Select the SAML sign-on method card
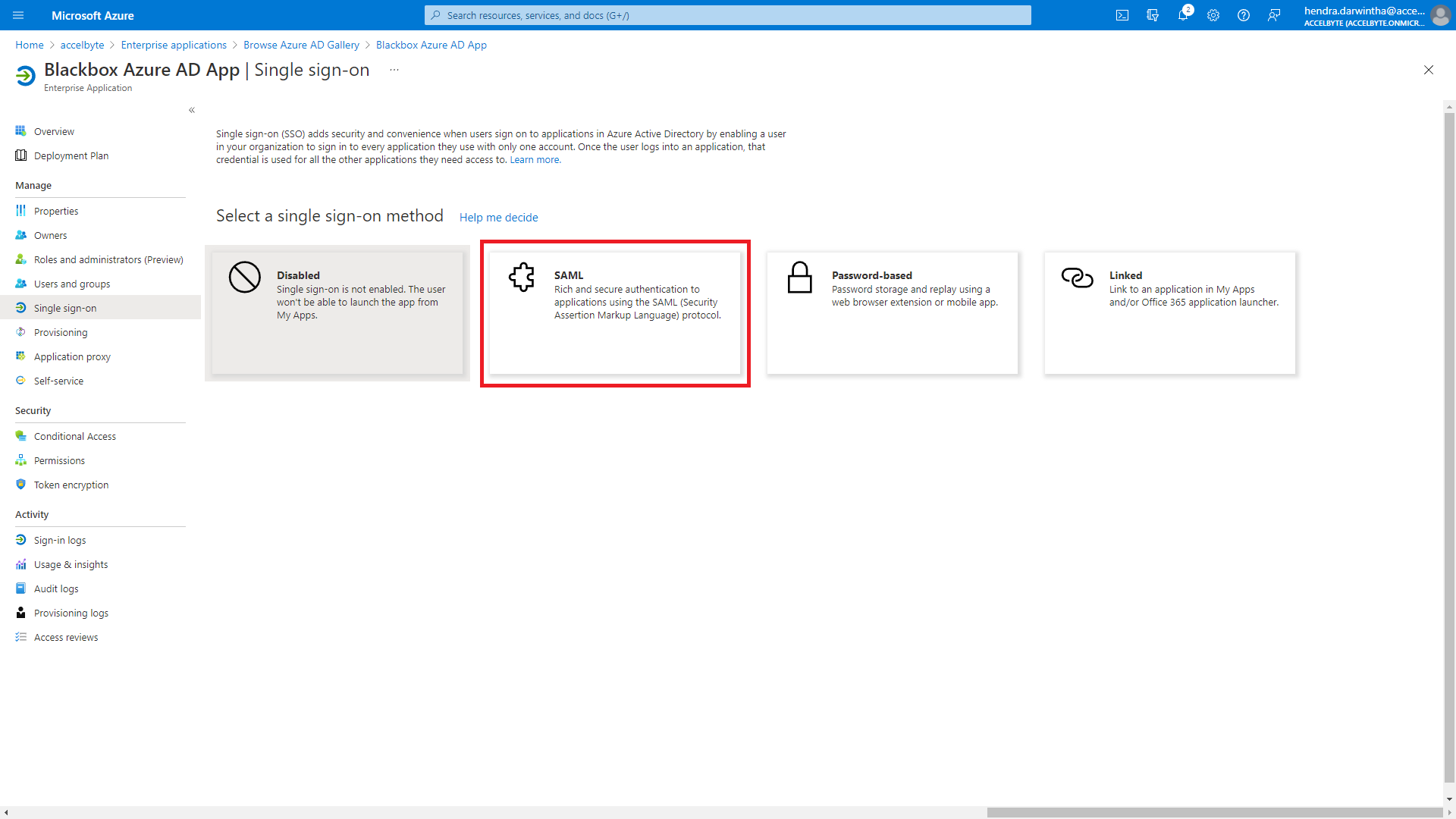 (x=615, y=313)
